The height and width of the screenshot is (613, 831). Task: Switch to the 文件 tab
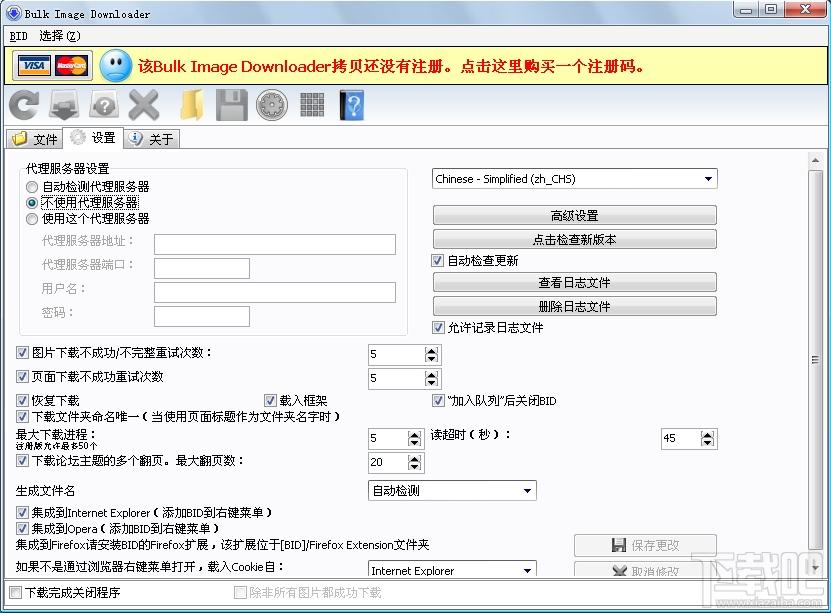coord(34,139)
